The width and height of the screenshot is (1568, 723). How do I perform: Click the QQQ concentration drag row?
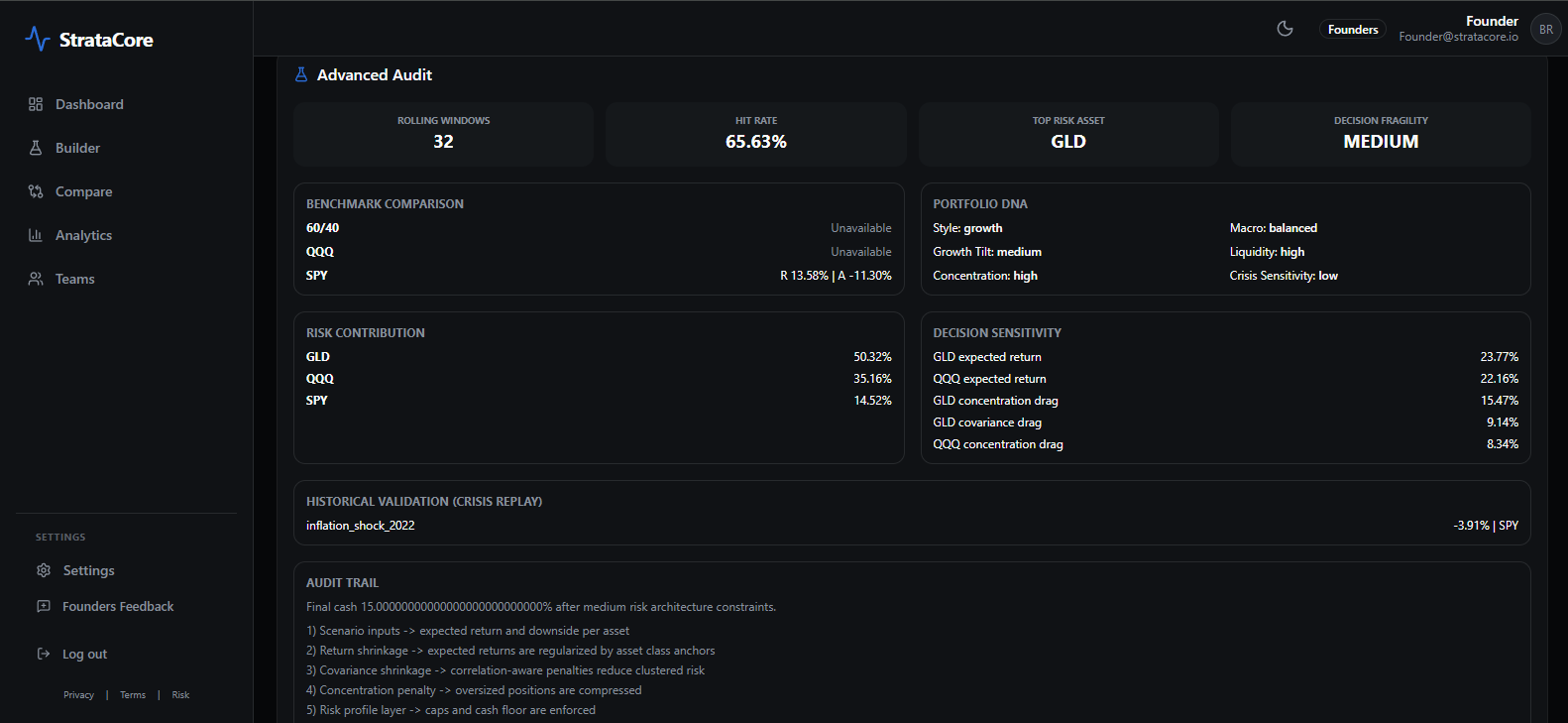[x=1225, y=444]
